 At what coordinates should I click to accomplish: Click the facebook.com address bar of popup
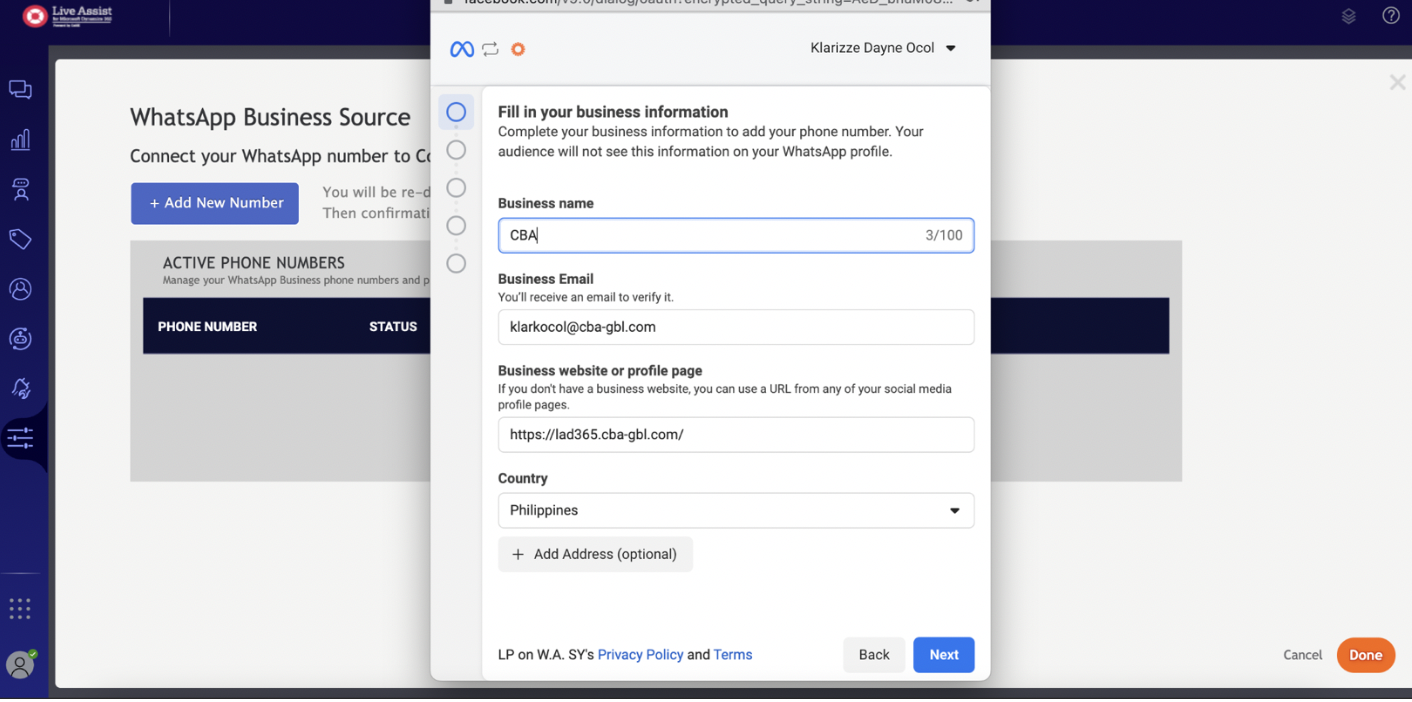[x=710, y=3]
